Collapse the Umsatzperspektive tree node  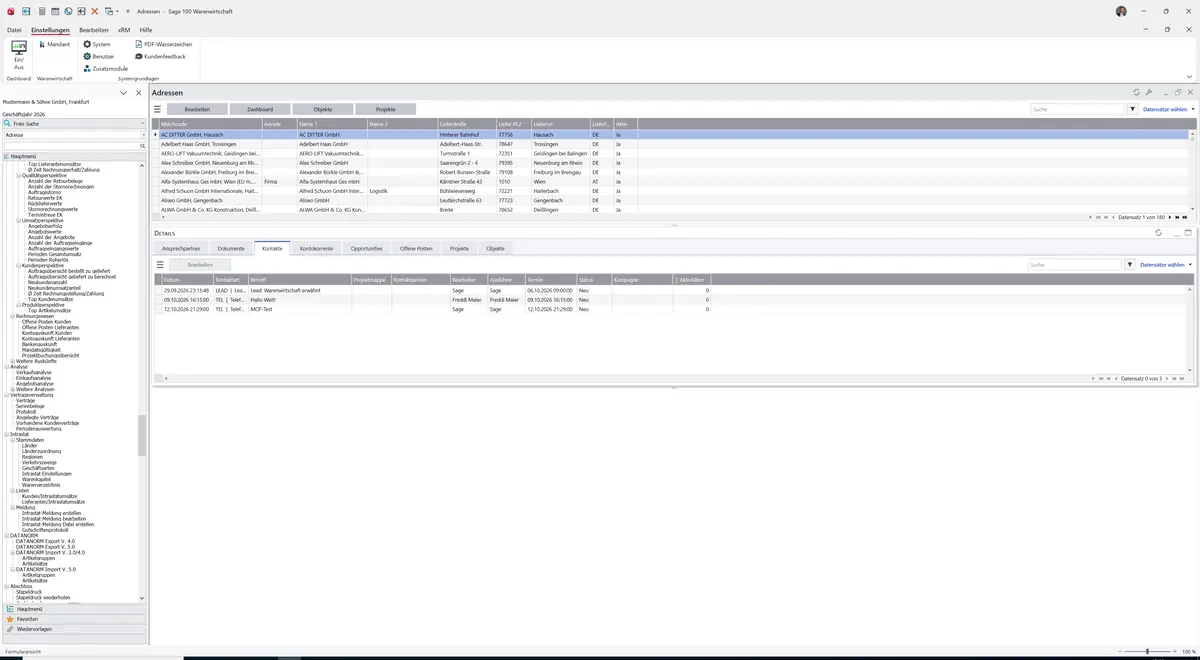click(18, 220)
